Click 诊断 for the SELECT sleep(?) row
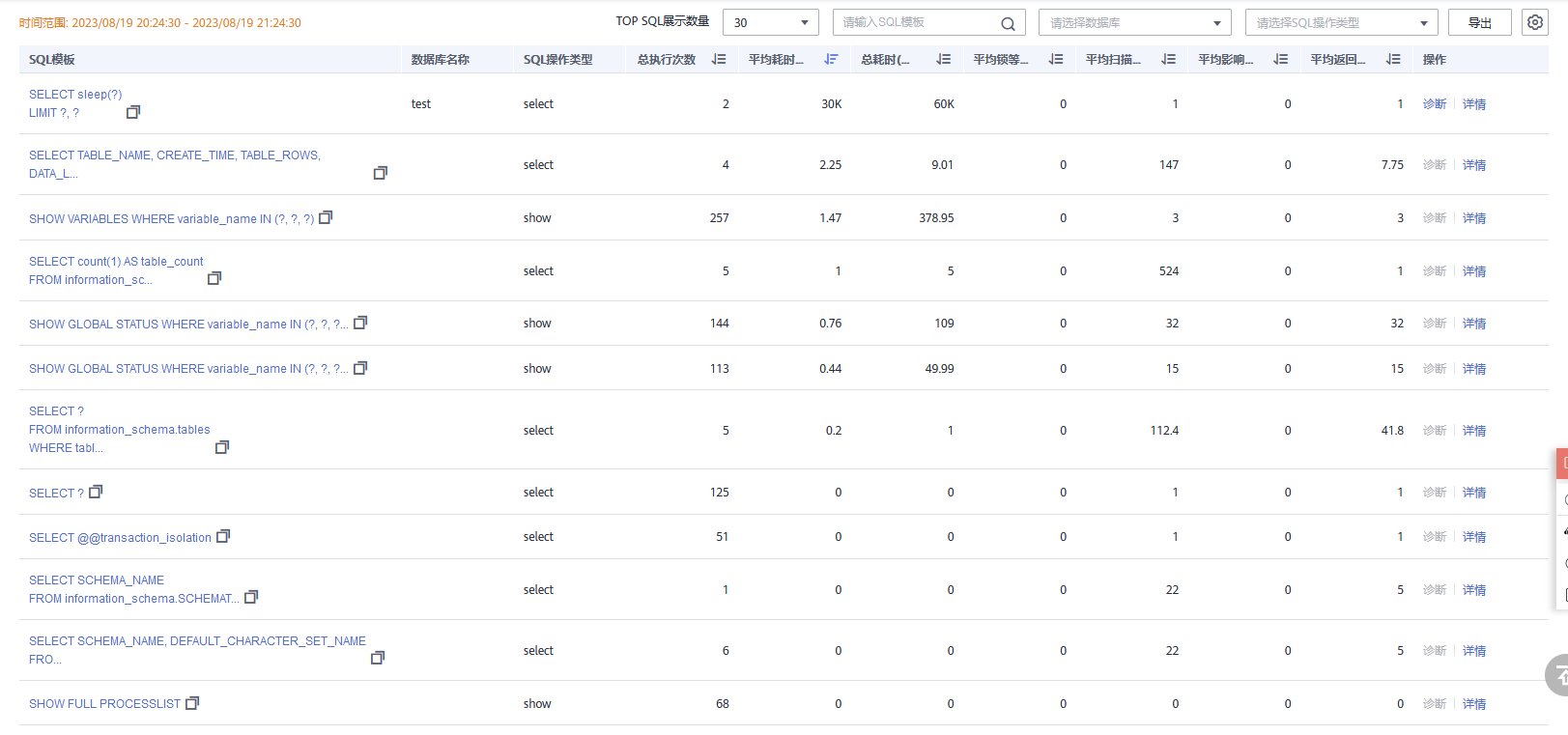The width and height of the screenshot is (1568, 735). click(1435, 104)
